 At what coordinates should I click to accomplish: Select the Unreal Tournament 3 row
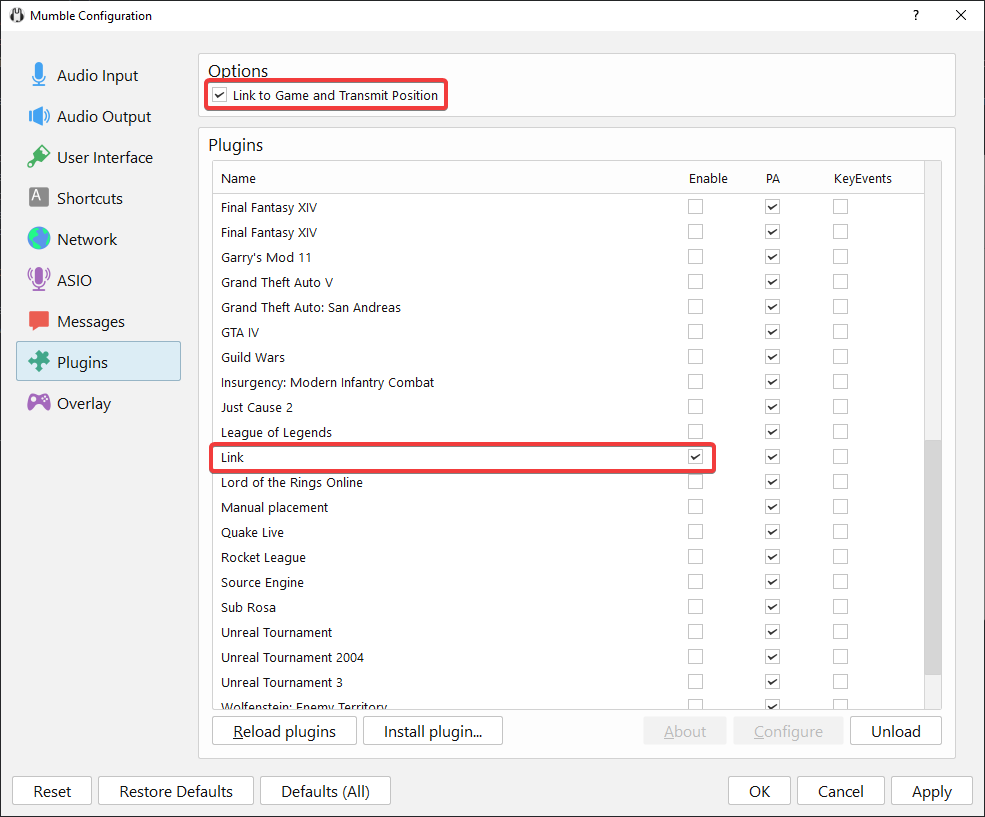click(568, 682)
